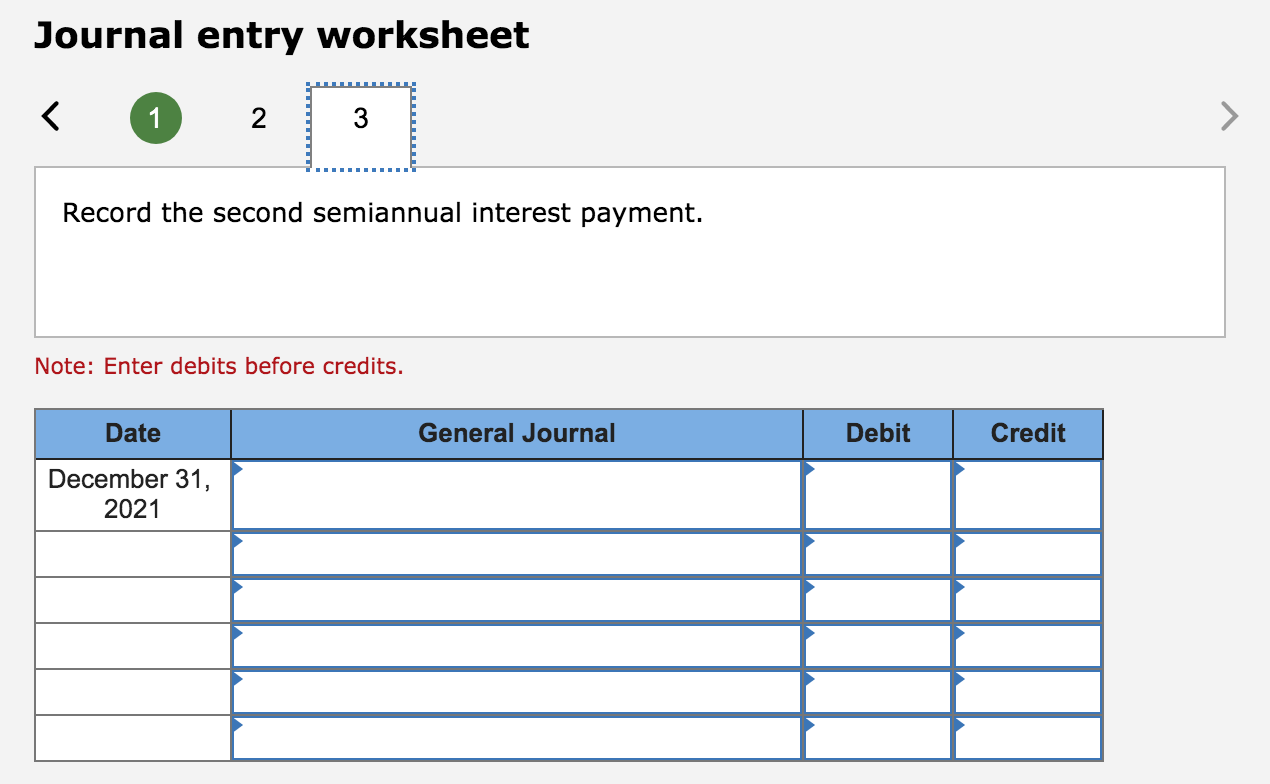
Task: Open journal entry tab 1
Action: 155,118
